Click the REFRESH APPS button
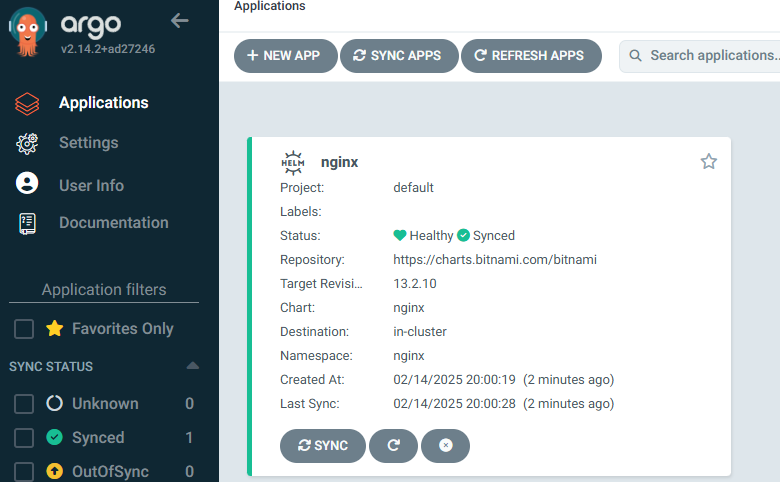The width and height of the screenshot is (780, 482). pyautogui.click(x=531, y=56)
